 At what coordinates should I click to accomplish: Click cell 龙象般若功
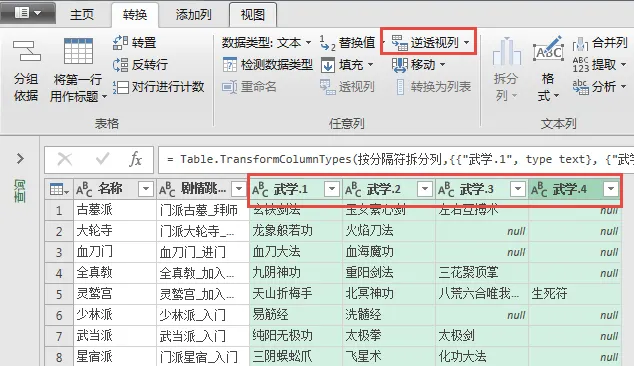pyautogui.click(x=296, y=231)
